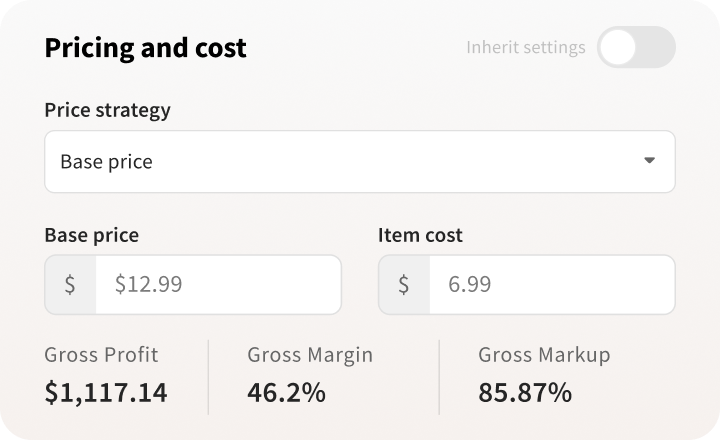Click the "Inherit settings" text label
Screen dimensions: 720x440
526,47
